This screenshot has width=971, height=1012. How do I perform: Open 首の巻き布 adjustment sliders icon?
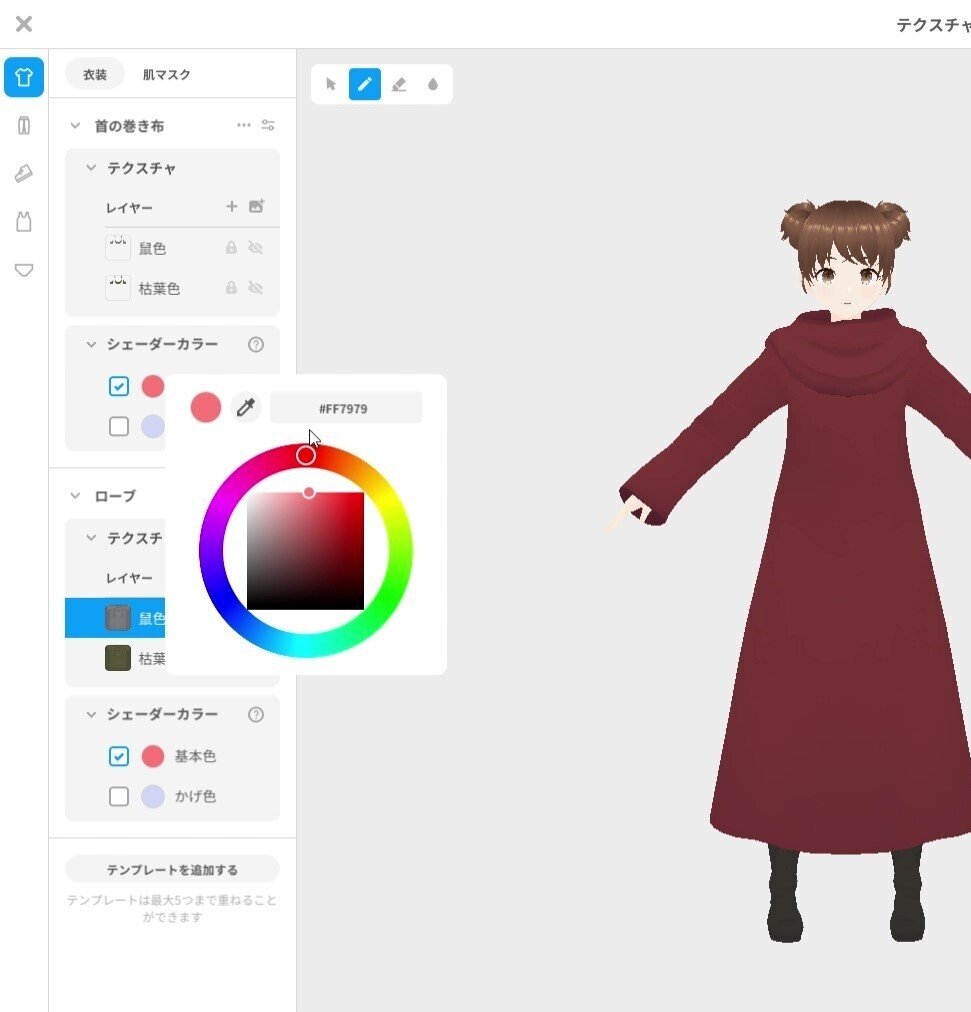click(268, 125)
